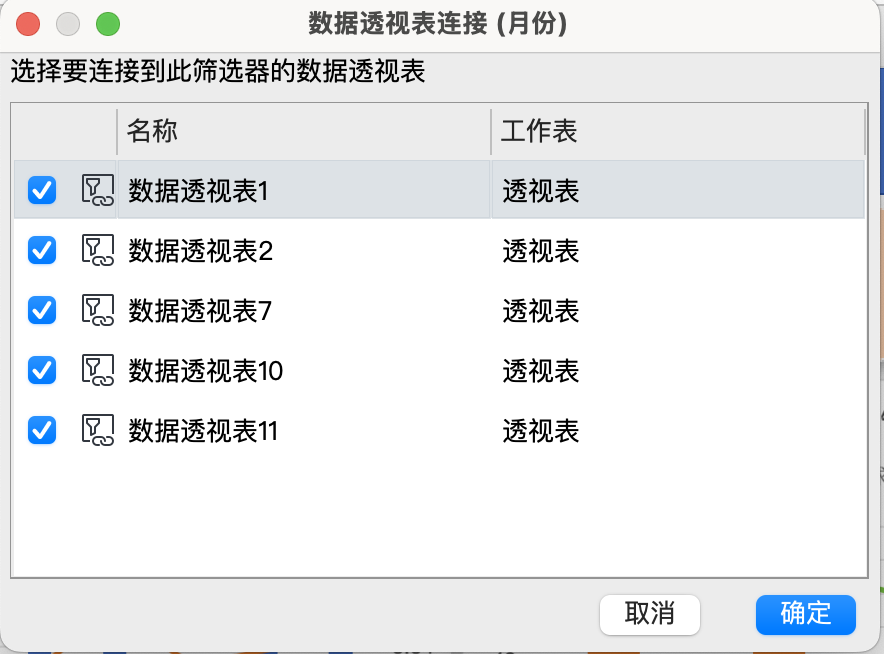This screenshot has height=654, width=884.
Task: Click the PivotTable icon beside 数据透视表2
Action: click(96, 250)
